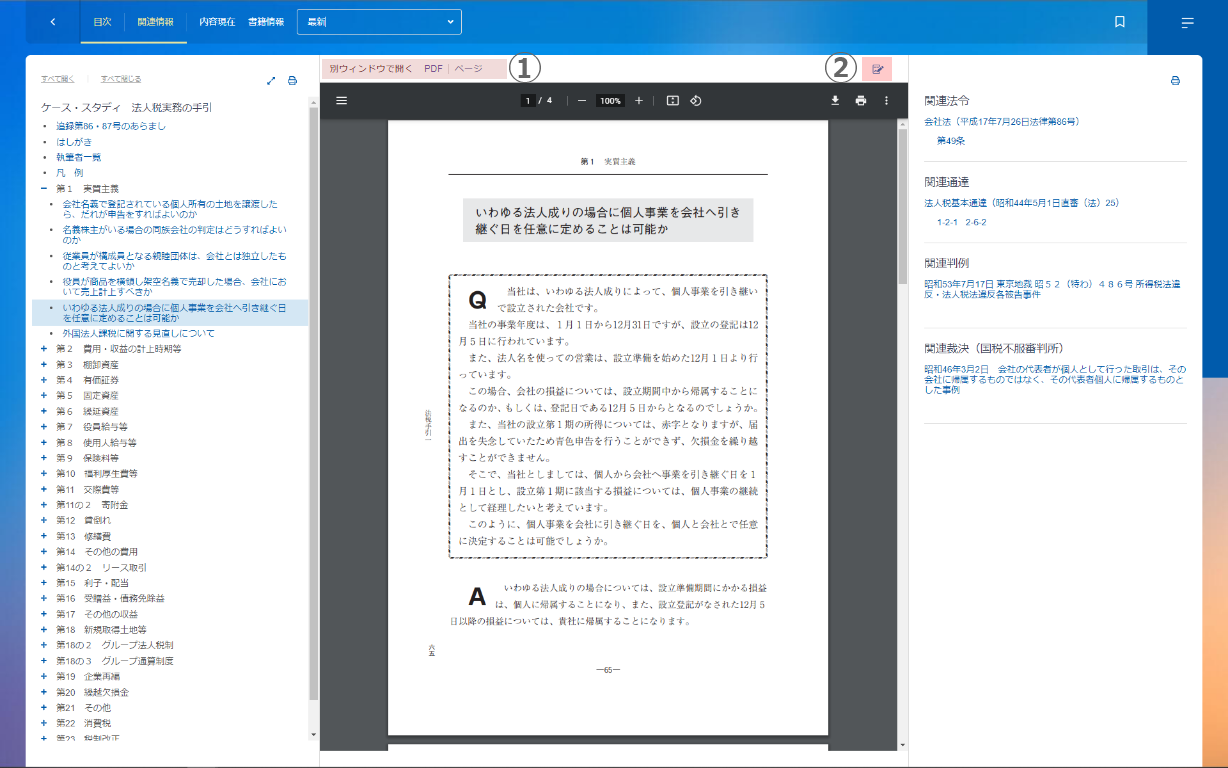Image resolution: width=1228 pixels, height=768 pixels.
Task: Expand the 第22 消費税 section
Action: [x=44, y=723]
